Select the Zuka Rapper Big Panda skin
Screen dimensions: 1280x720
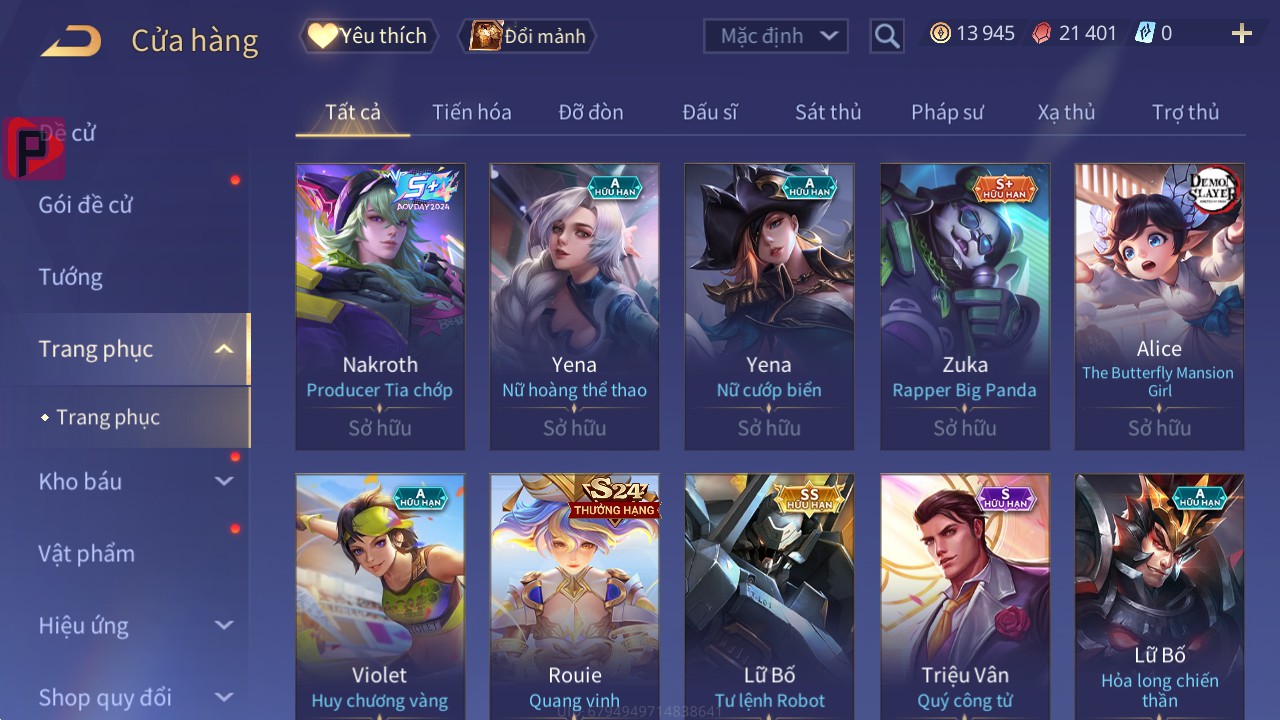(965, 306)
